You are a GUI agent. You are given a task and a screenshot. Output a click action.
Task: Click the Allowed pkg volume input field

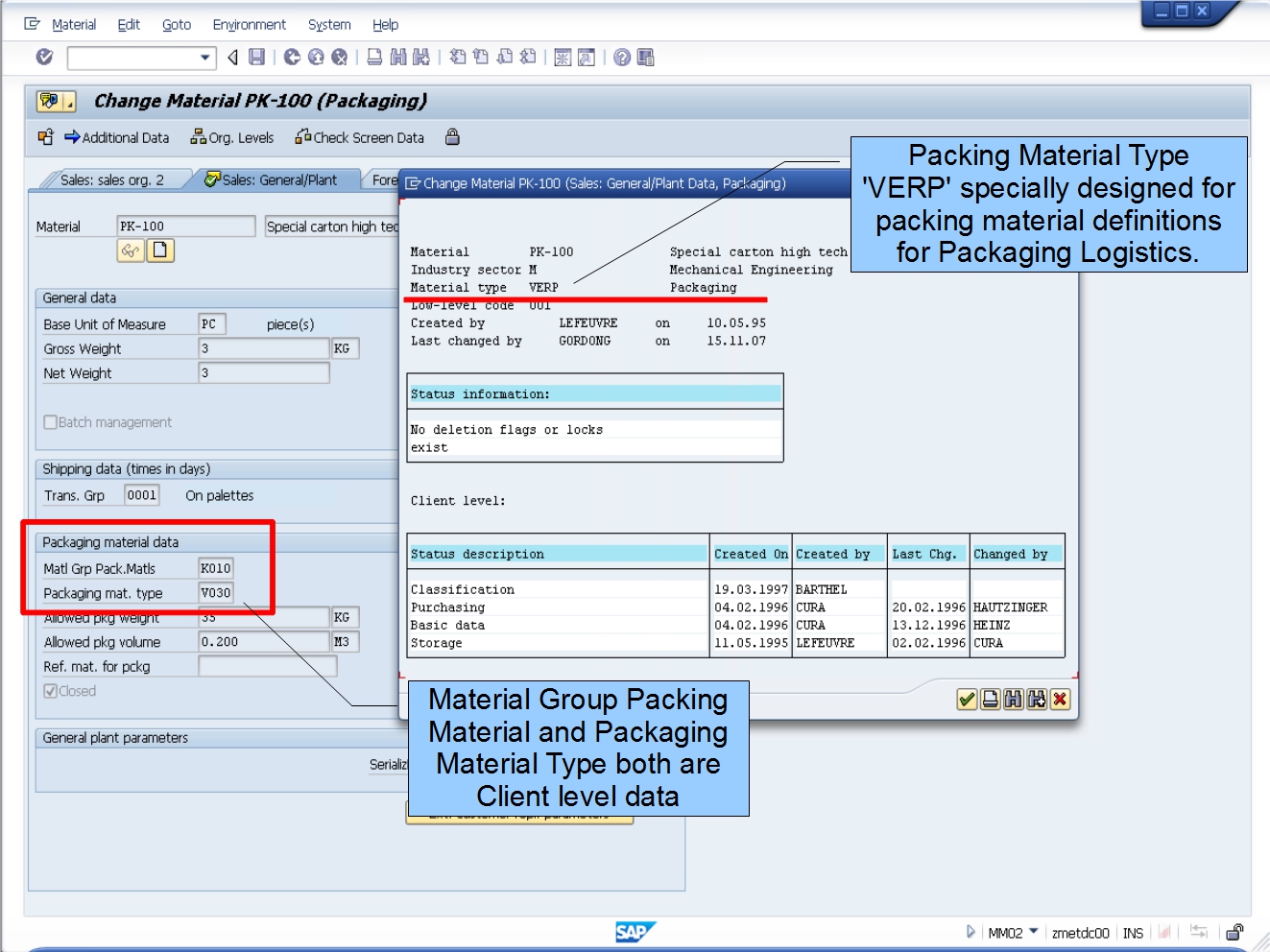coord(262,641)
